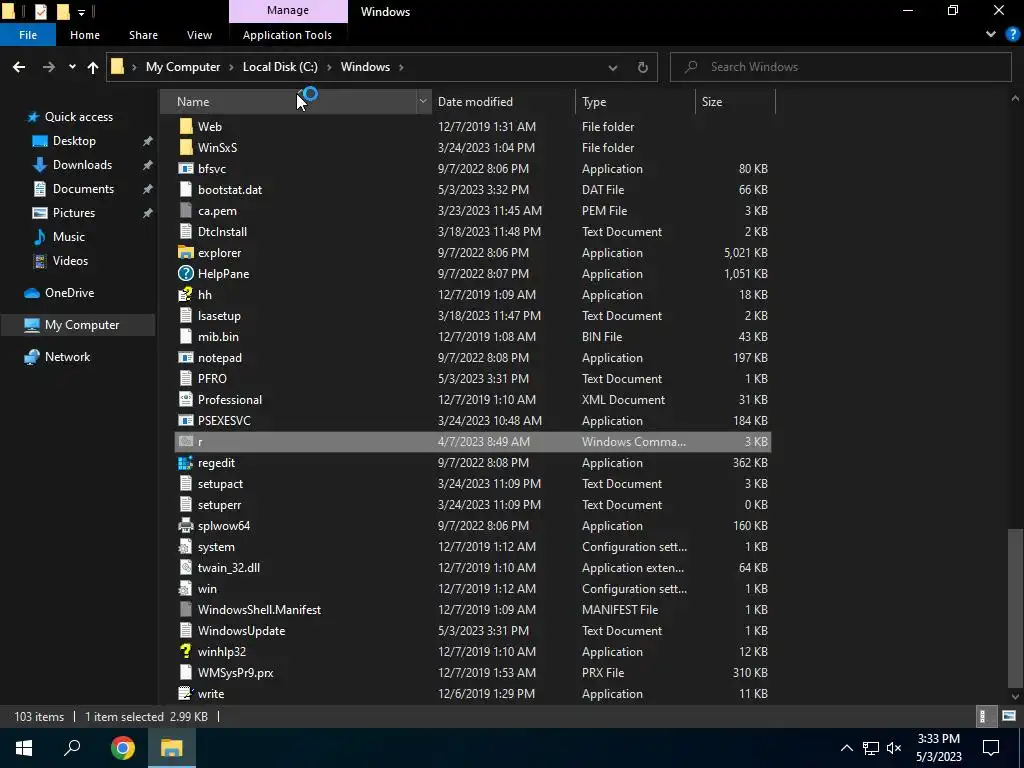Click in the Search Windows field

tap(841, 67)
